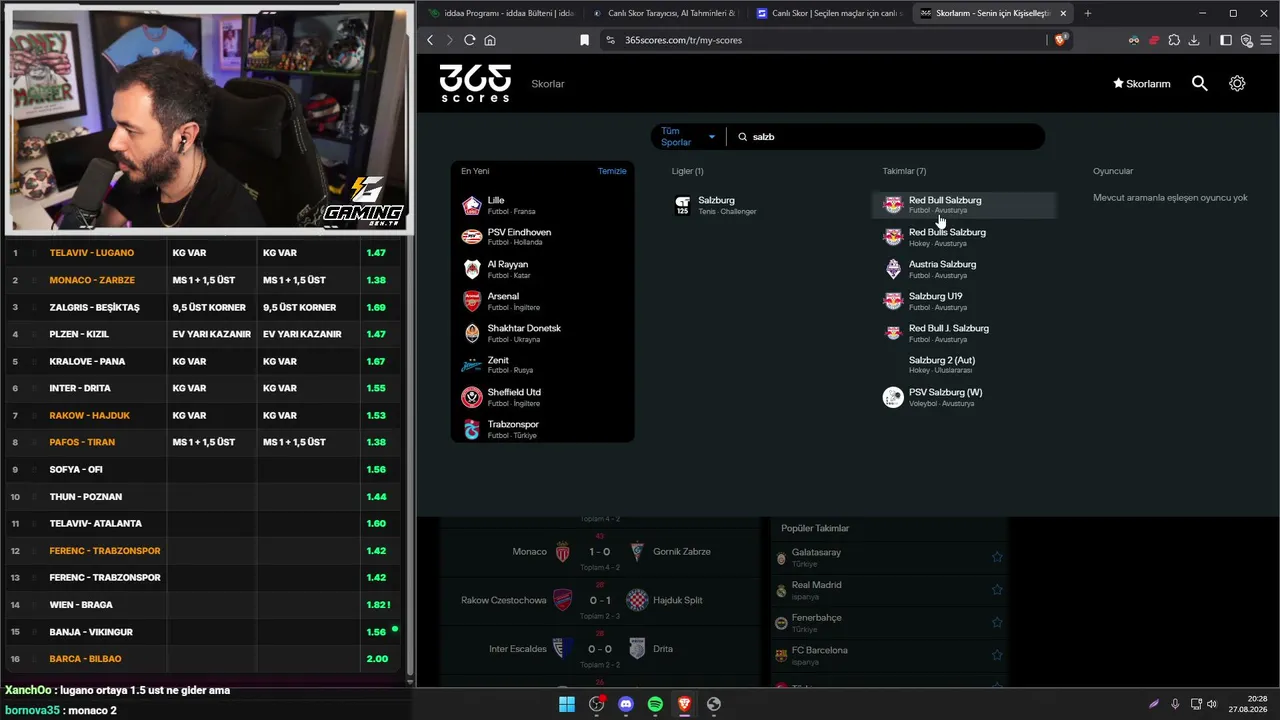Open Al Rayyan from recent searches
Screen dimensions: 1280x720
(543, 269)
